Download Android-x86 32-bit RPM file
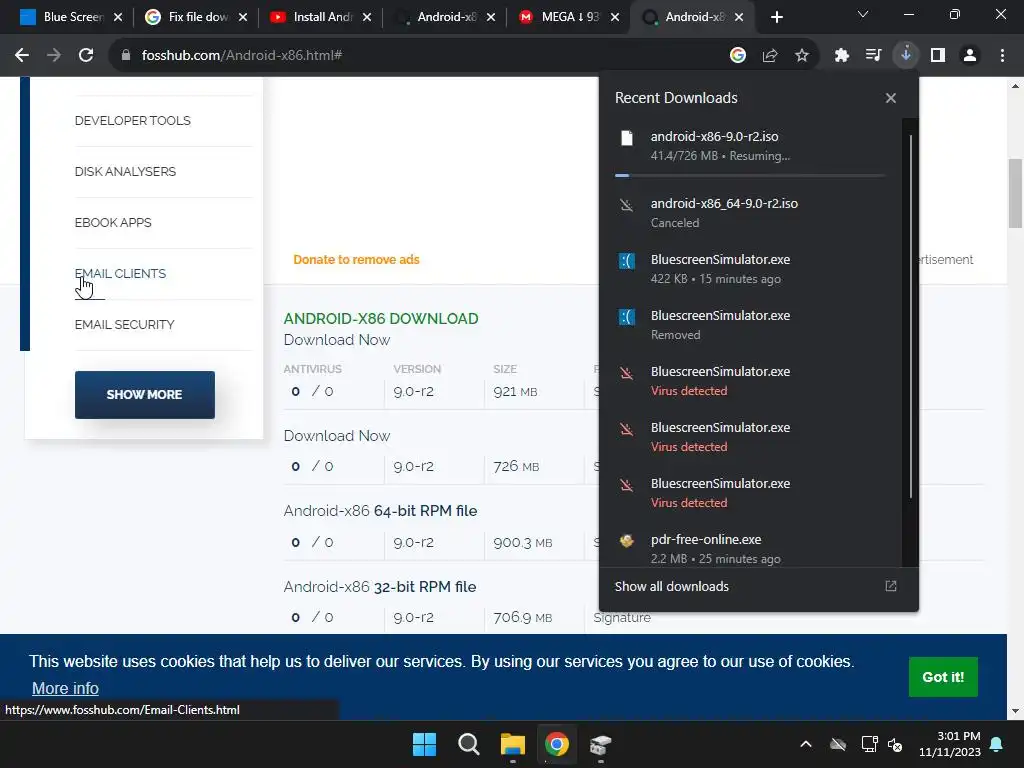Image resolution: width=1024 pixels, height=768 pixels. (x=379, y=586)
